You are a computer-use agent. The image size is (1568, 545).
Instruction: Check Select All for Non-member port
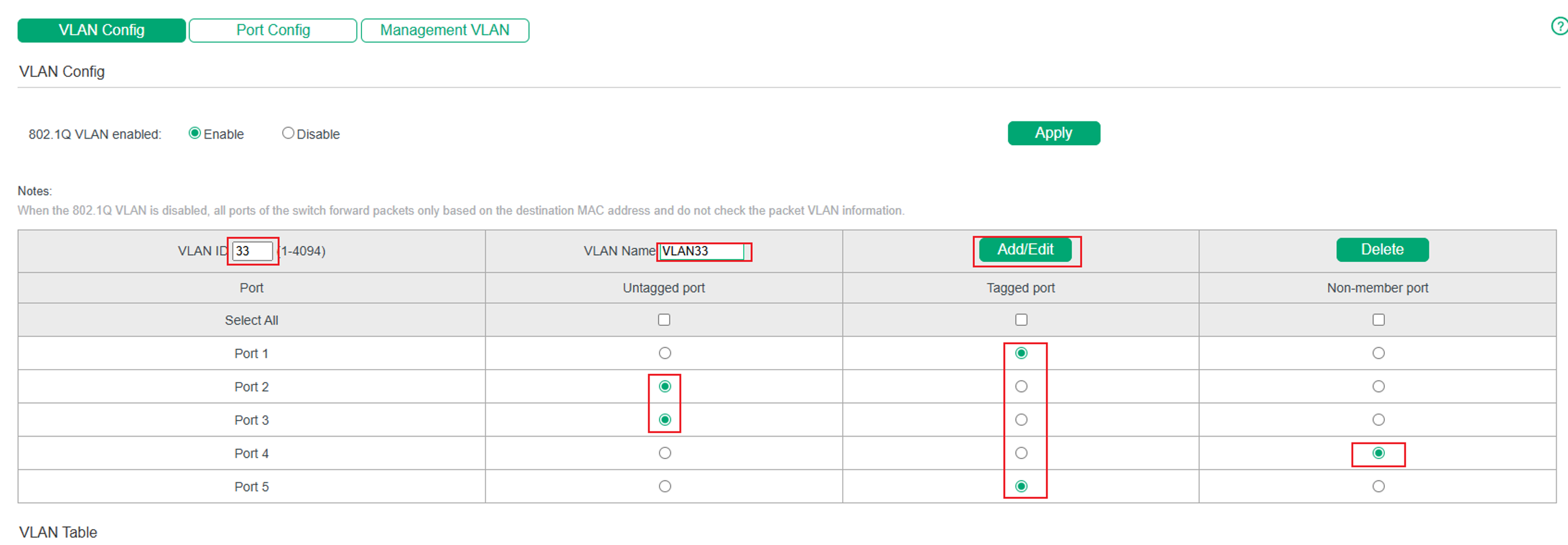[1379, 320]
